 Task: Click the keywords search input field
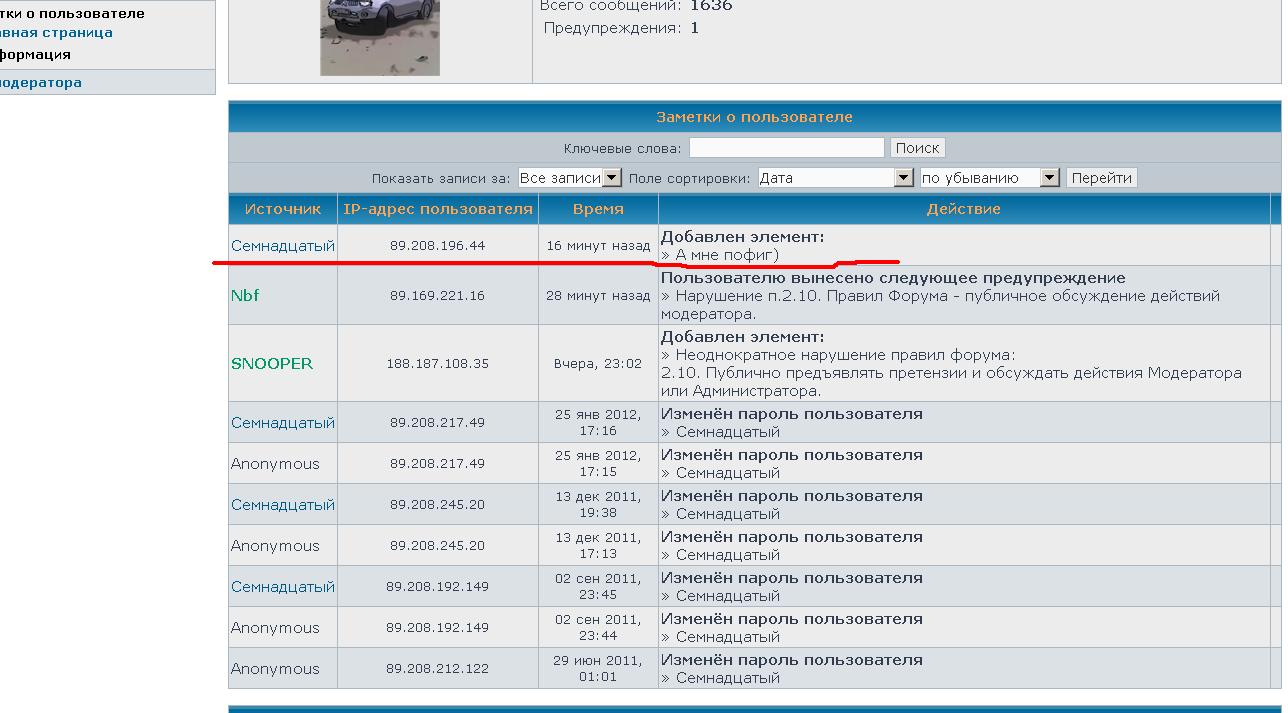tap(786, 148)
